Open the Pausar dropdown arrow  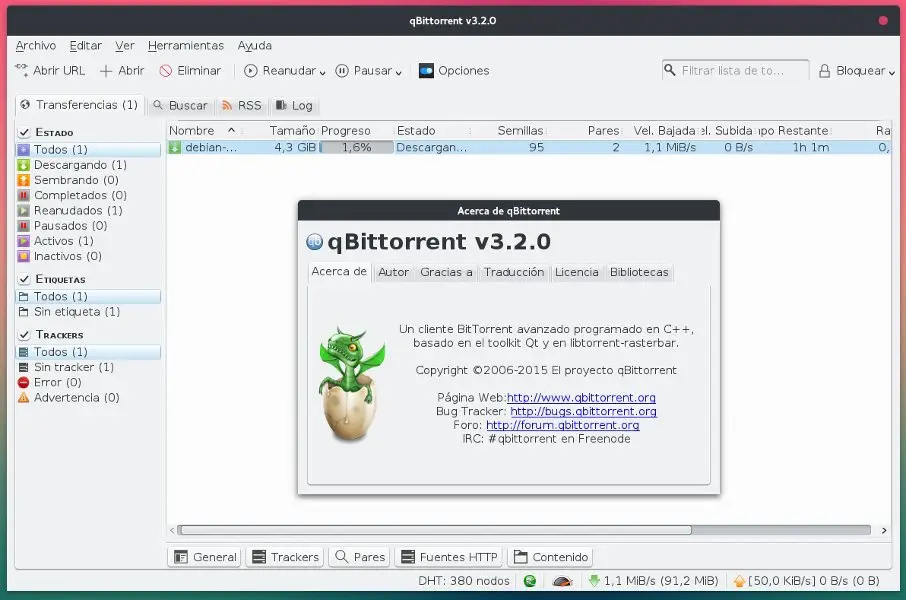pos(398,72)
